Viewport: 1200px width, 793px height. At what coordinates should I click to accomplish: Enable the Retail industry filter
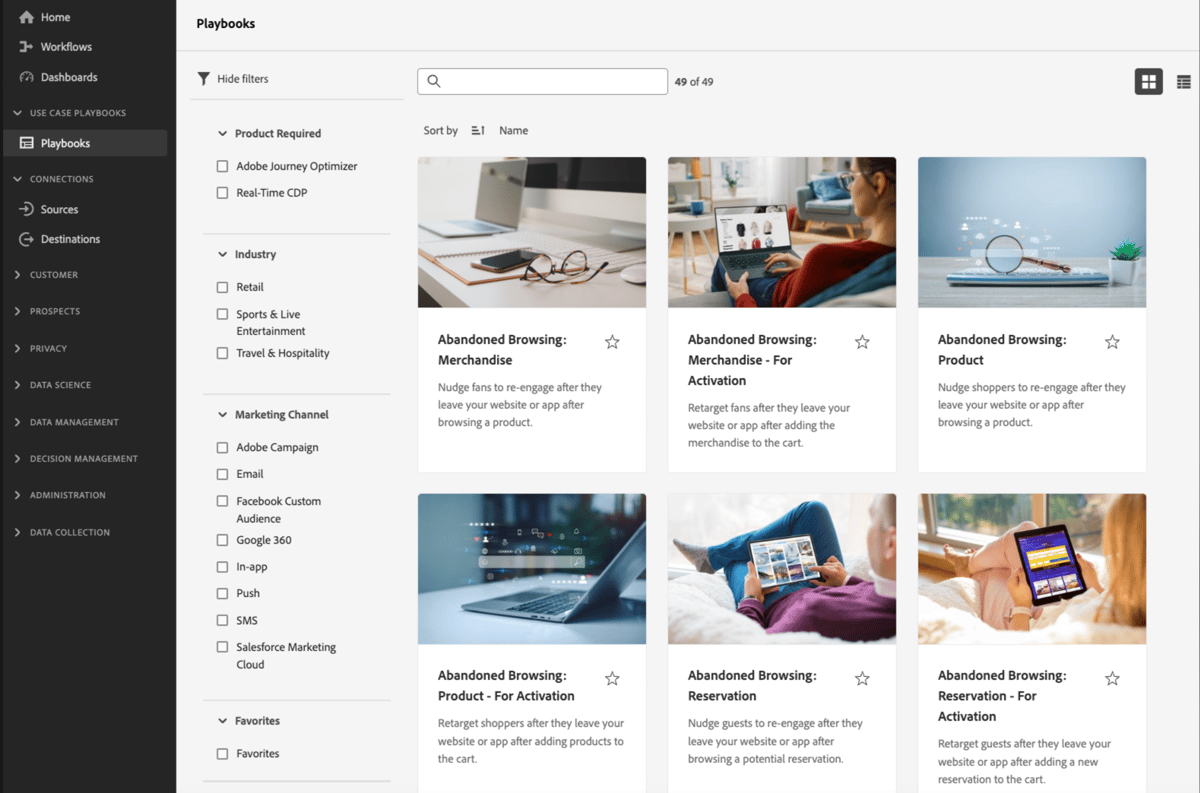pos(222,287)
